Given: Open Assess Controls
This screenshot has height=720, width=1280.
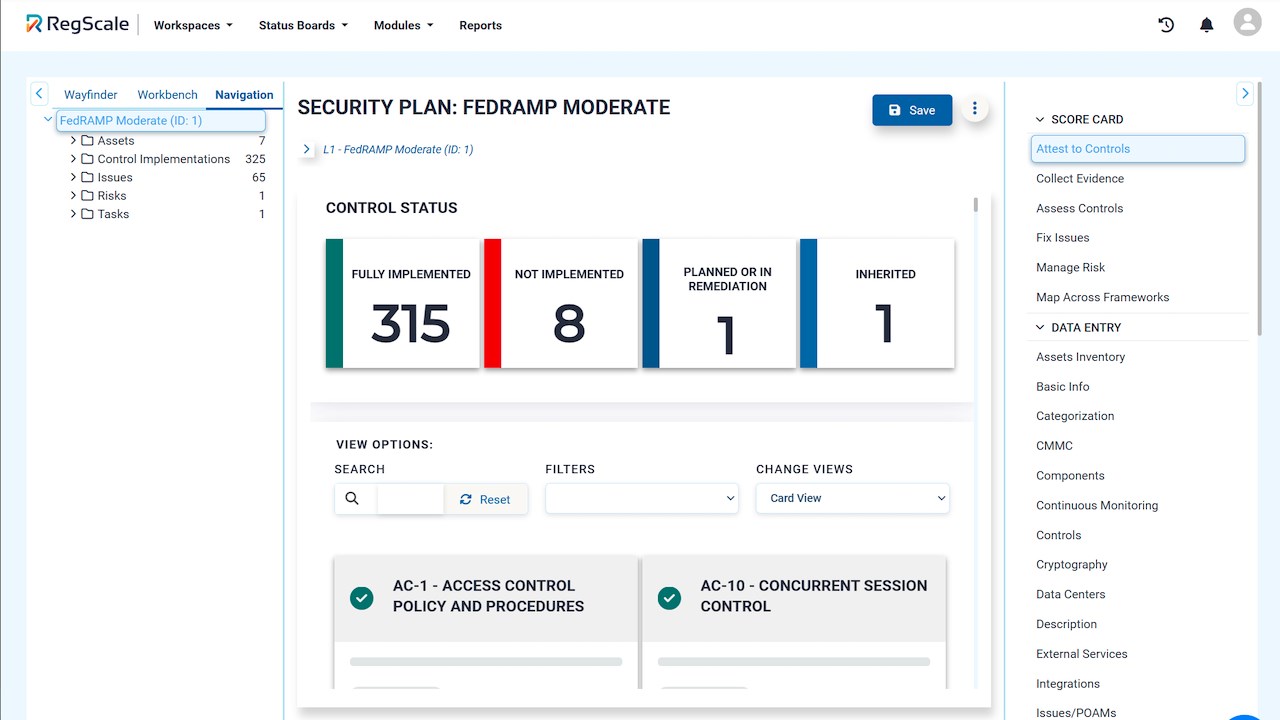Looking at the screenshot, I should click(1080, 208).
